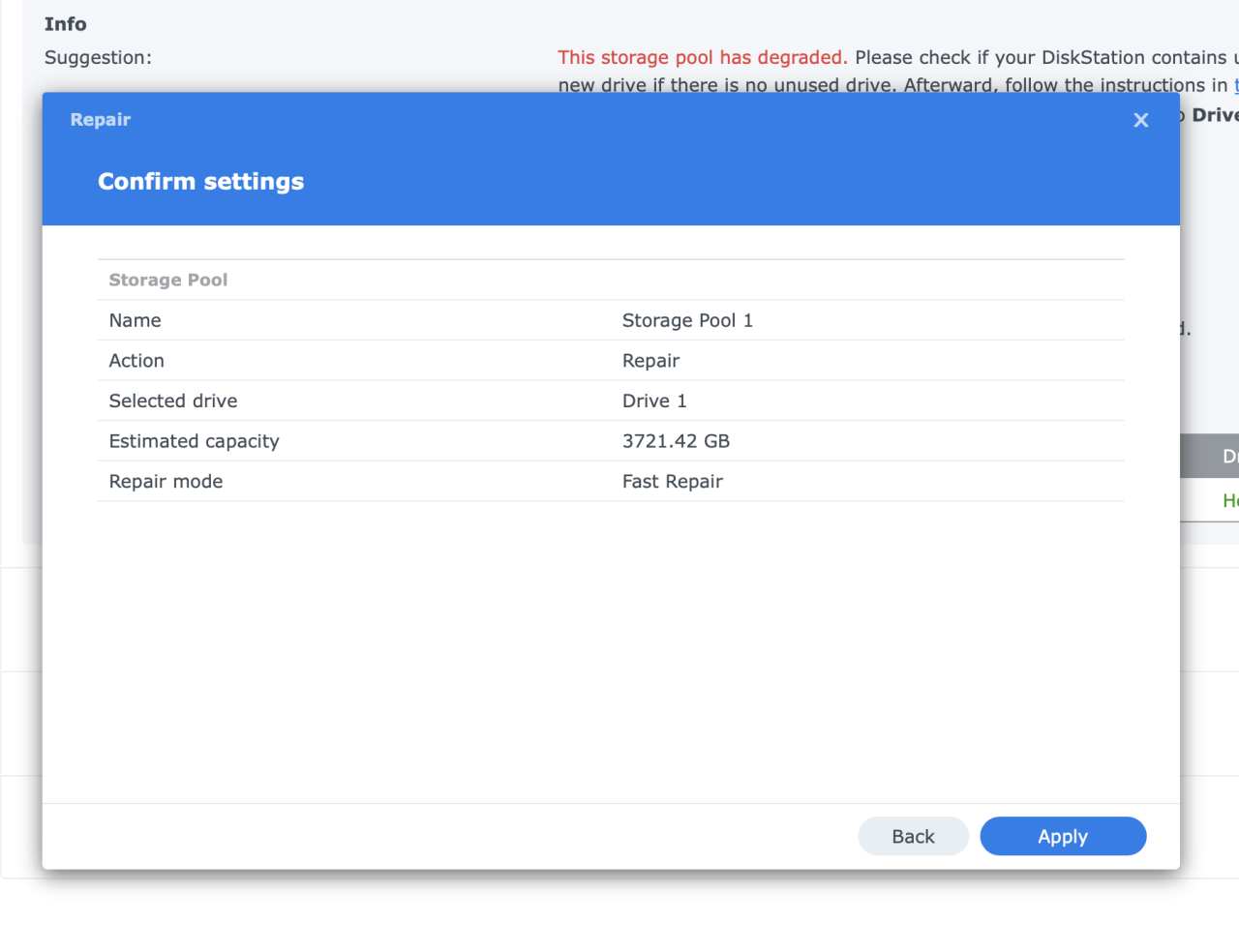The image size is (1239, 952).
Task: Select the Drive 1 value
Action: click(x=653, y=401)
